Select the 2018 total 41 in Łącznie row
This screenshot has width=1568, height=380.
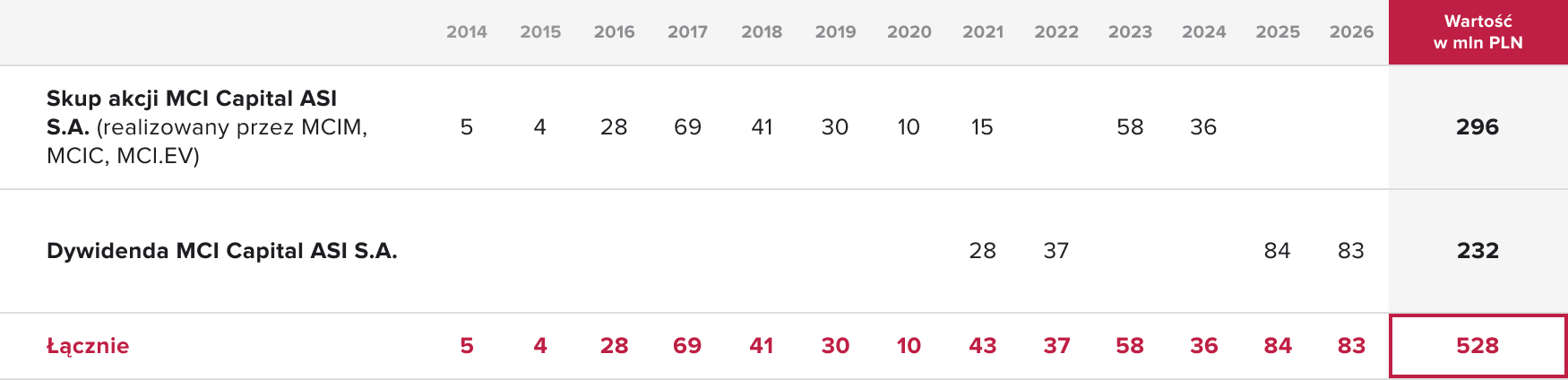coord(762,346)
